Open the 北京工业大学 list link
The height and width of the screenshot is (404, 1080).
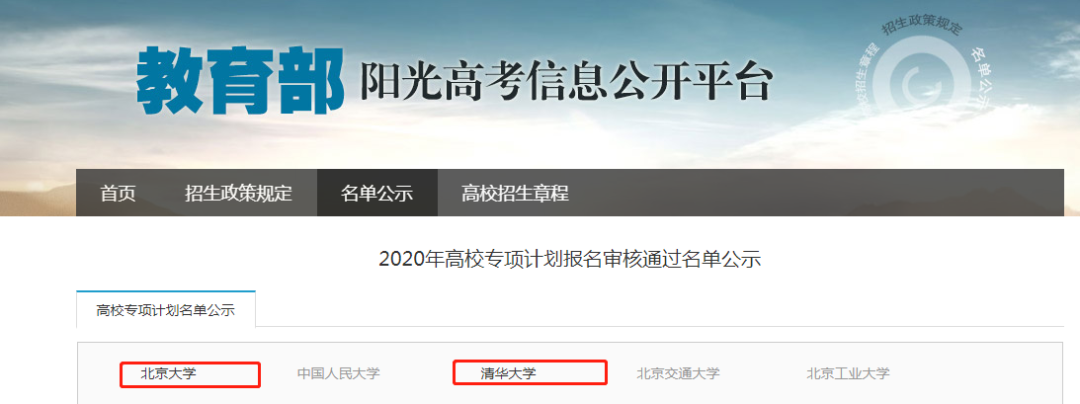click(848, 374)
